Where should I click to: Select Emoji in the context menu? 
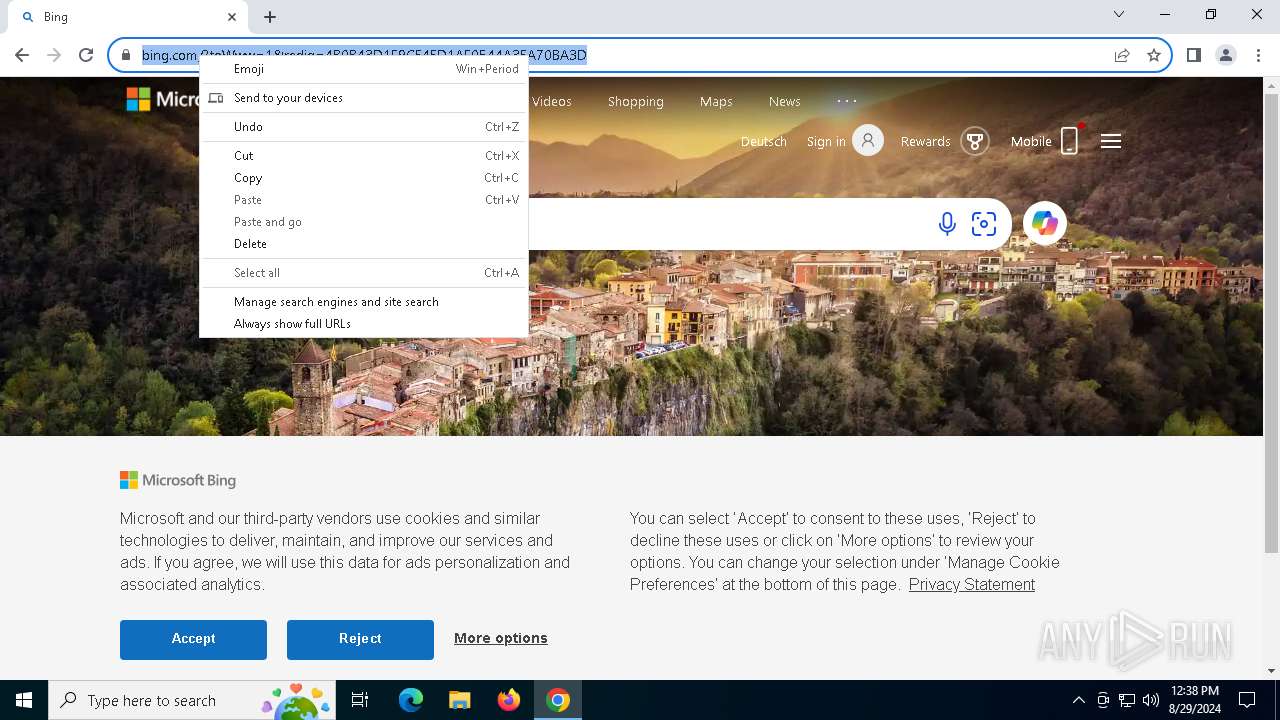364,69
